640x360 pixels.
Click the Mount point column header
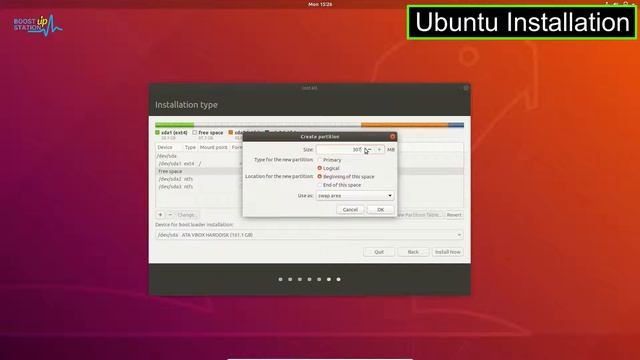coord(213,147)
